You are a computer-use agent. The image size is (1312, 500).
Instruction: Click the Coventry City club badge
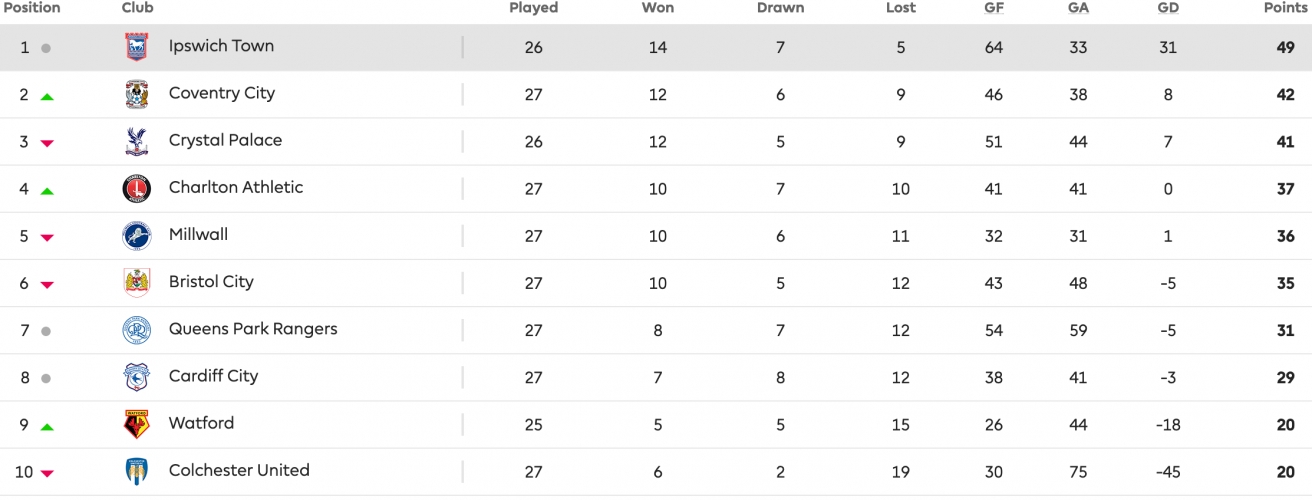pos(136,94)
